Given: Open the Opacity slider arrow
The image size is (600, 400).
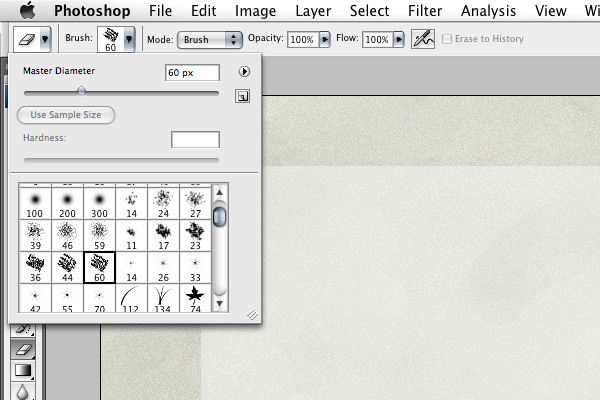Looking at the screenshot, I should (x=324, y=39).
